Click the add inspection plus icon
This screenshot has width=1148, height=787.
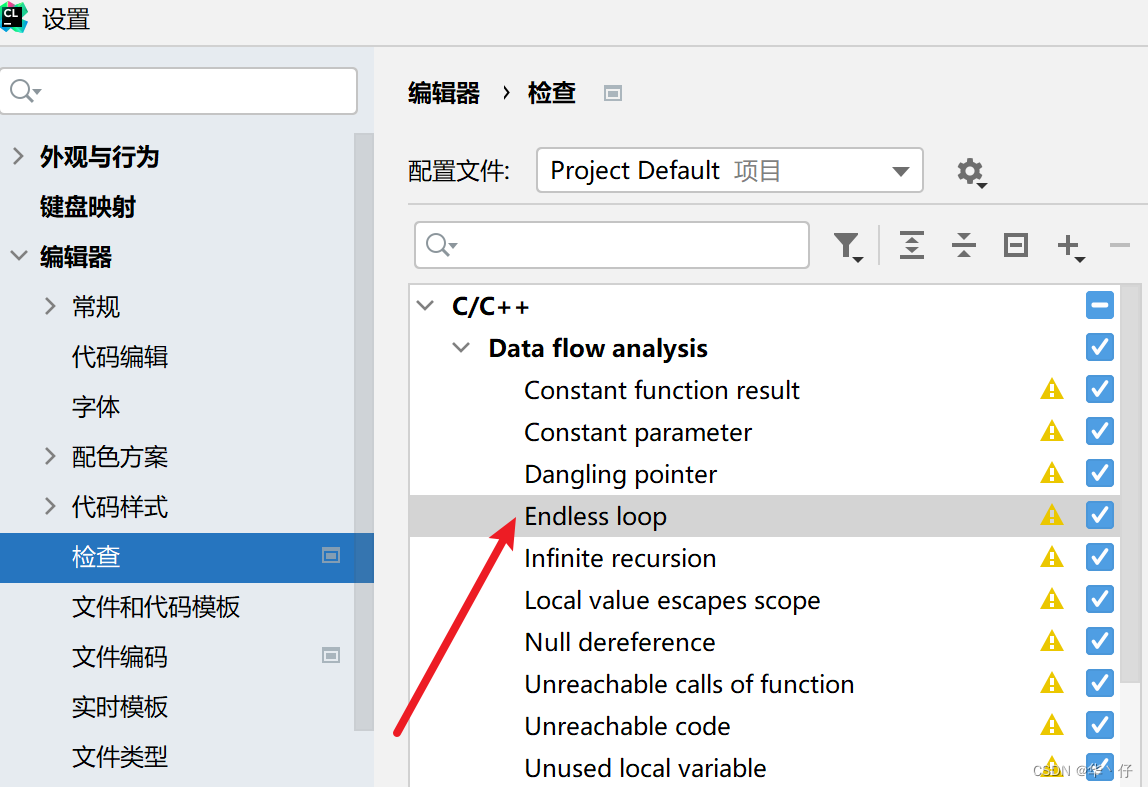tap(1069, 245)
